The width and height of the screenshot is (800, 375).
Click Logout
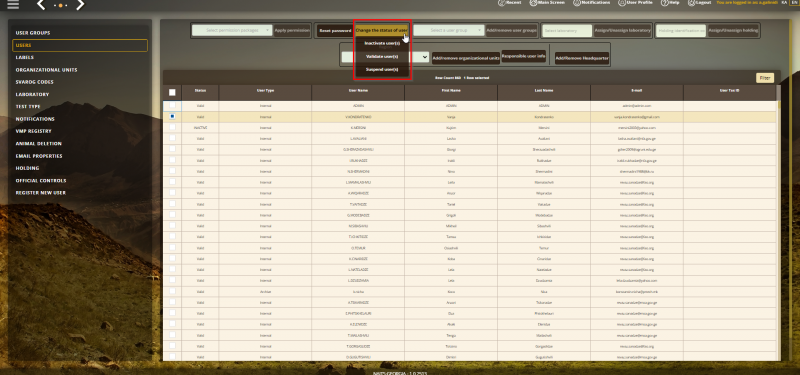tap(699, 3)
